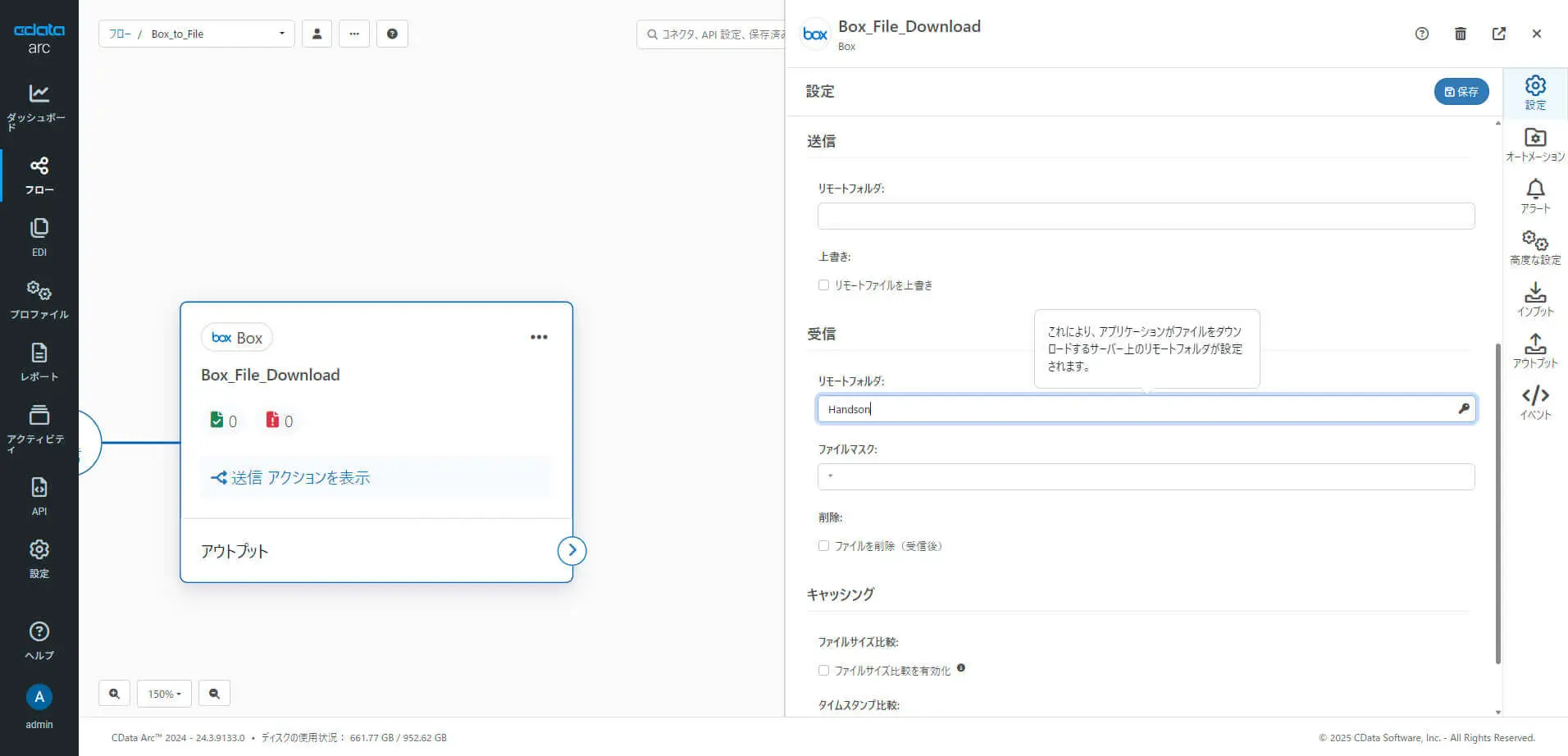Open the プロファイル sidebar section
Screen dimensions: 1568x756
39,299
